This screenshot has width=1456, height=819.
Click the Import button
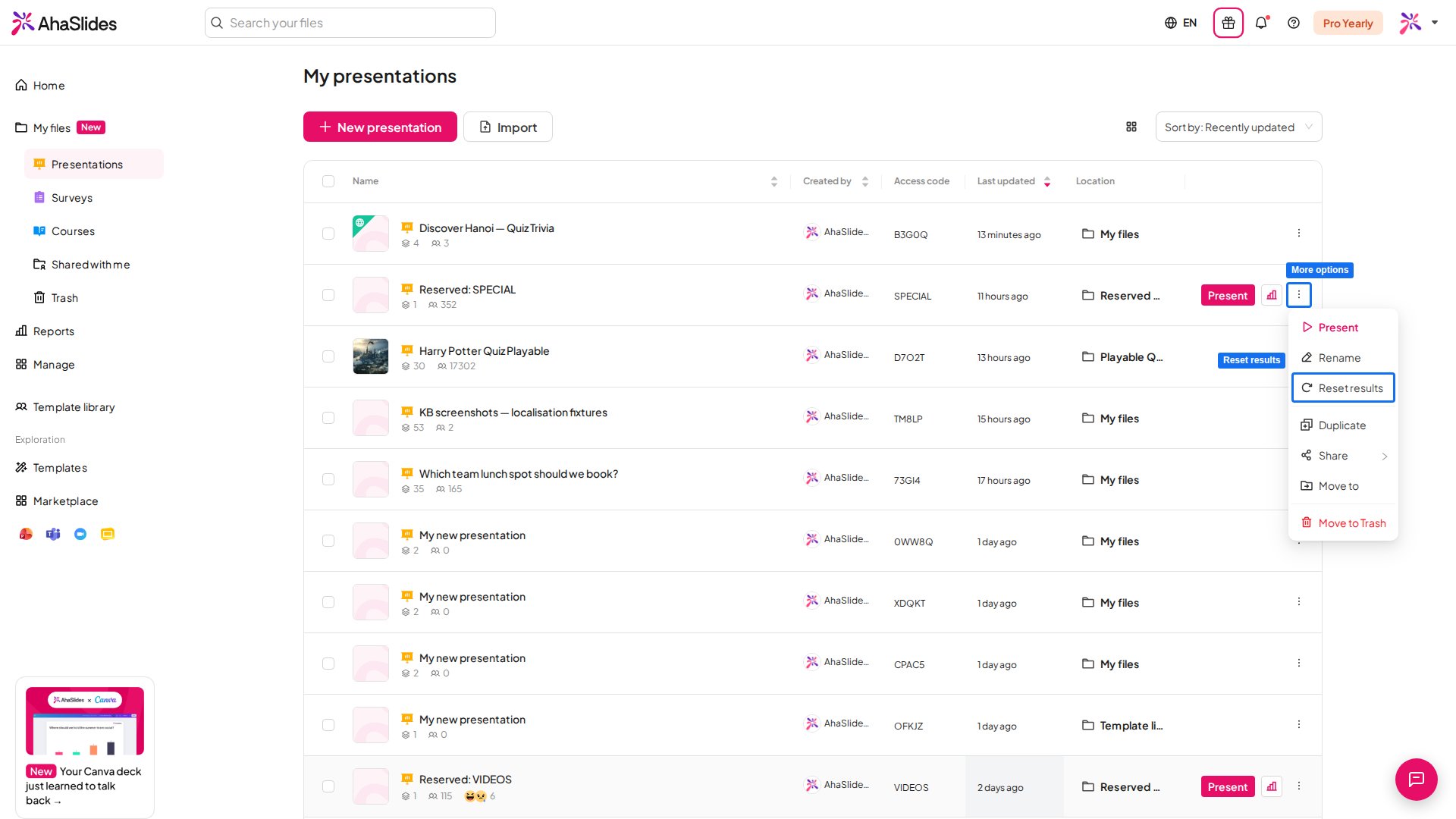tap(508, 127)
